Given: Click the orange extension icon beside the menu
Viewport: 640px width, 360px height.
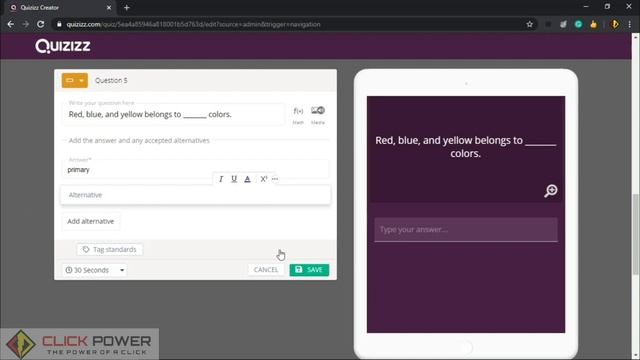Looking at the screenshot, I should 615,24.
